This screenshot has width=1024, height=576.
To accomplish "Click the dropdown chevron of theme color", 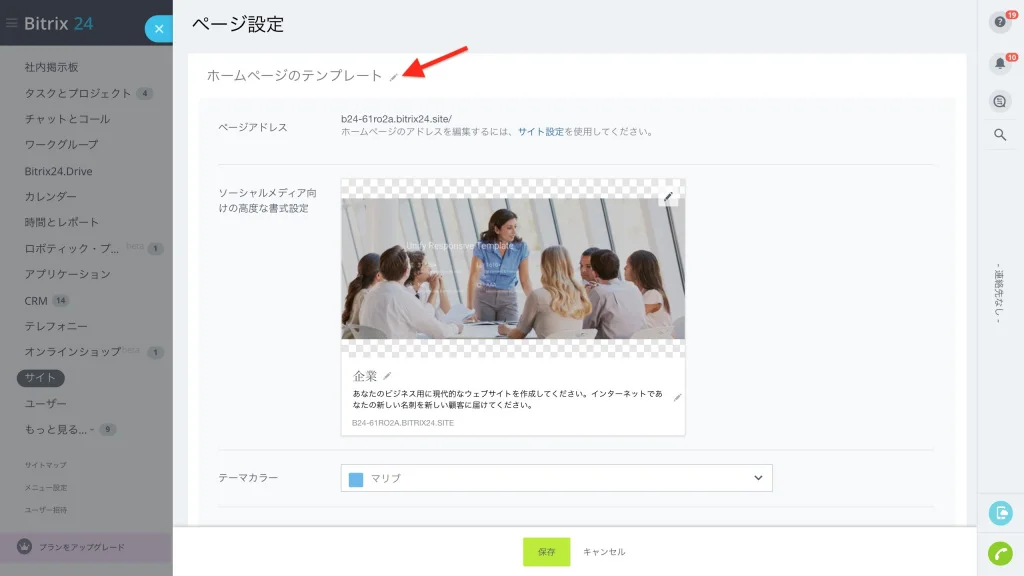I will click(x=758, y=478).
